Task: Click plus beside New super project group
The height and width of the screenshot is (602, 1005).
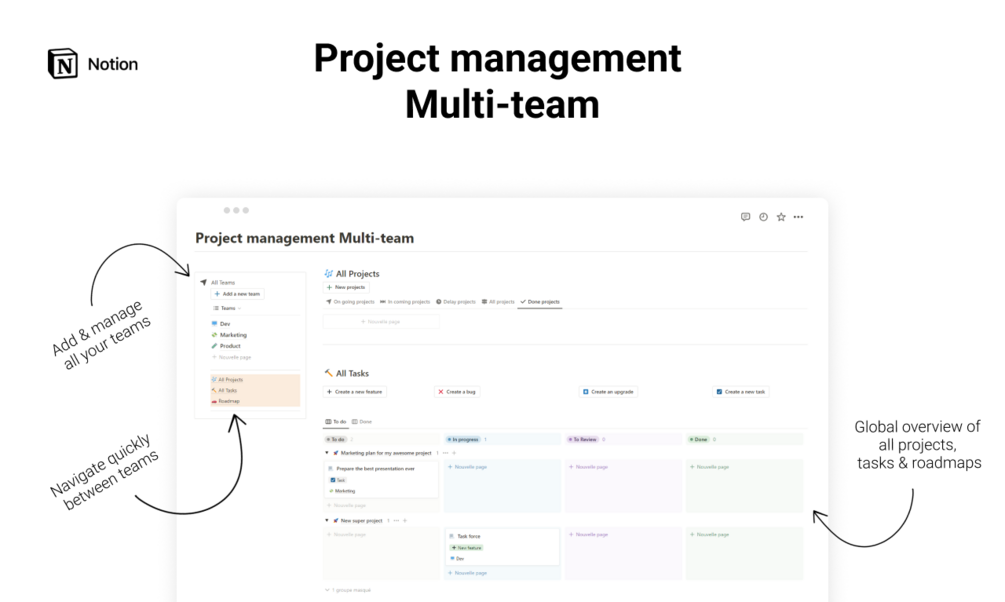Action: coord(404,521)
